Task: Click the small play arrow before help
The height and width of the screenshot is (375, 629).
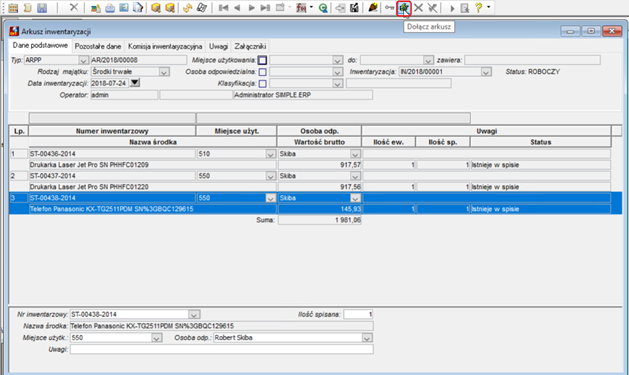Action: pyautogui.click(x=452, y=8)
